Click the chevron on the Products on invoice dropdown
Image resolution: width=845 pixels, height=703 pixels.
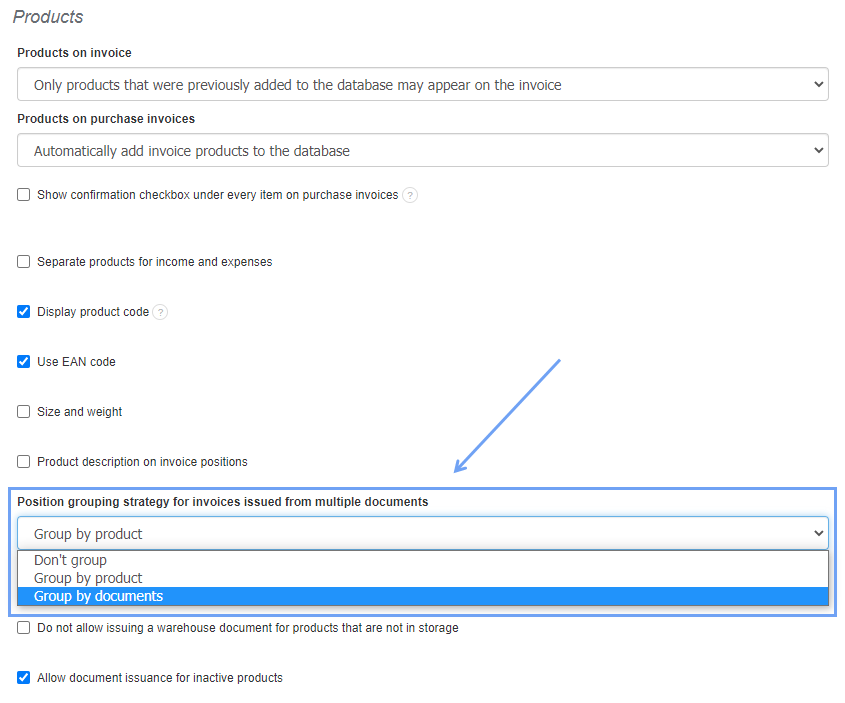point(817,84)
